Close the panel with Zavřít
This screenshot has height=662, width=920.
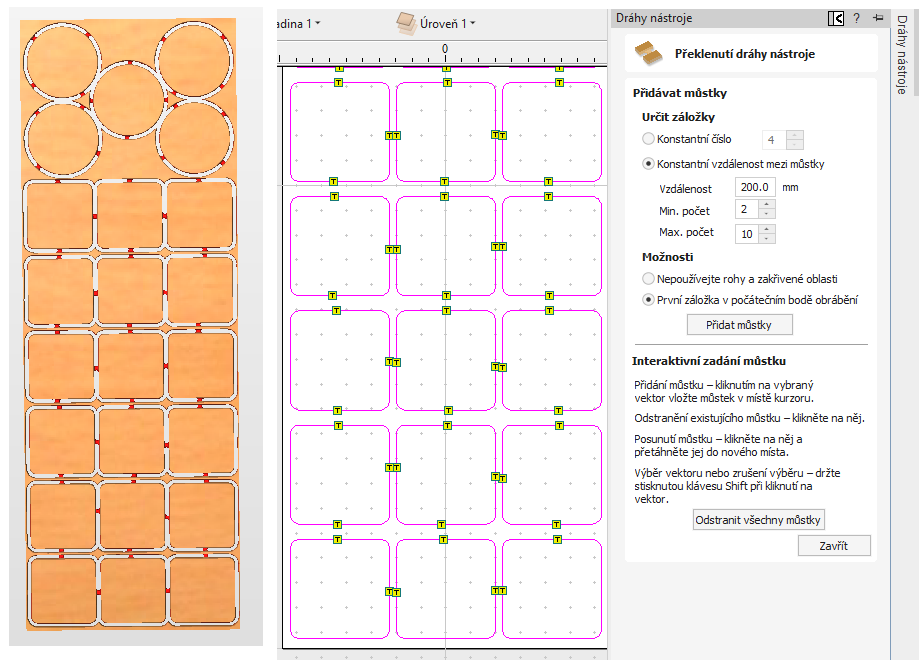[834, 546]
